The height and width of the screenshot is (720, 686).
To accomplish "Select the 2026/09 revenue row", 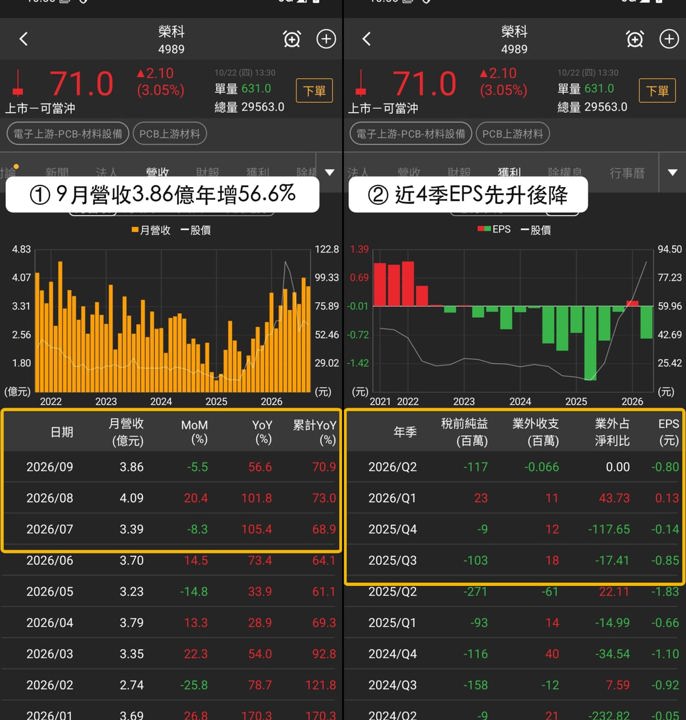I will [x=171, y=467].
